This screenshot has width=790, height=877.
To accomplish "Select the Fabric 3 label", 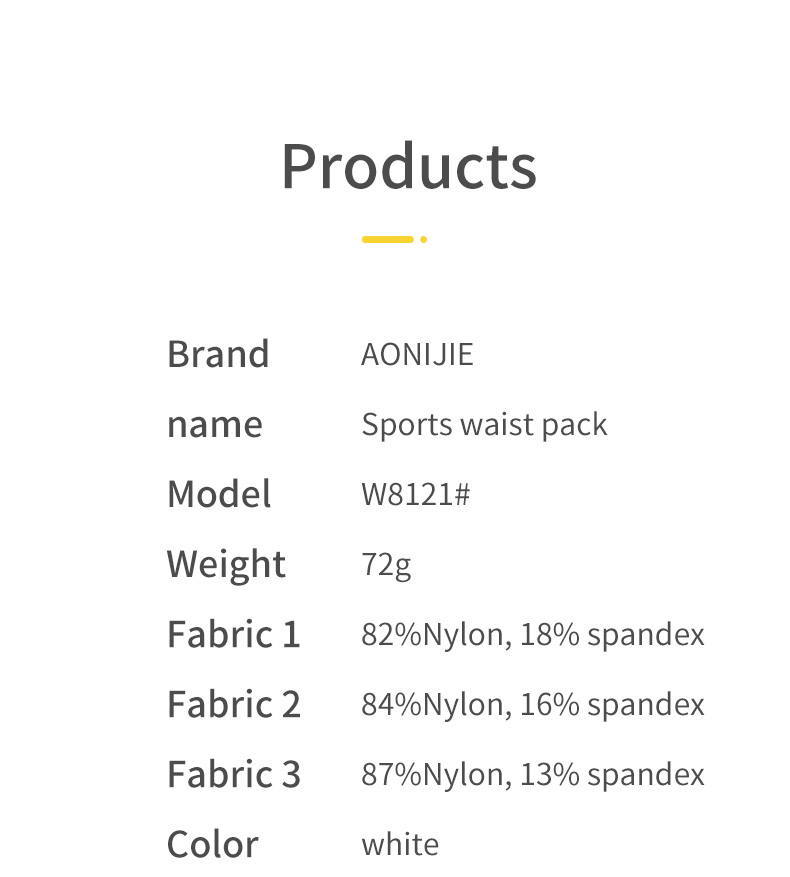I will pyautogui.click(x=234, y=775).
